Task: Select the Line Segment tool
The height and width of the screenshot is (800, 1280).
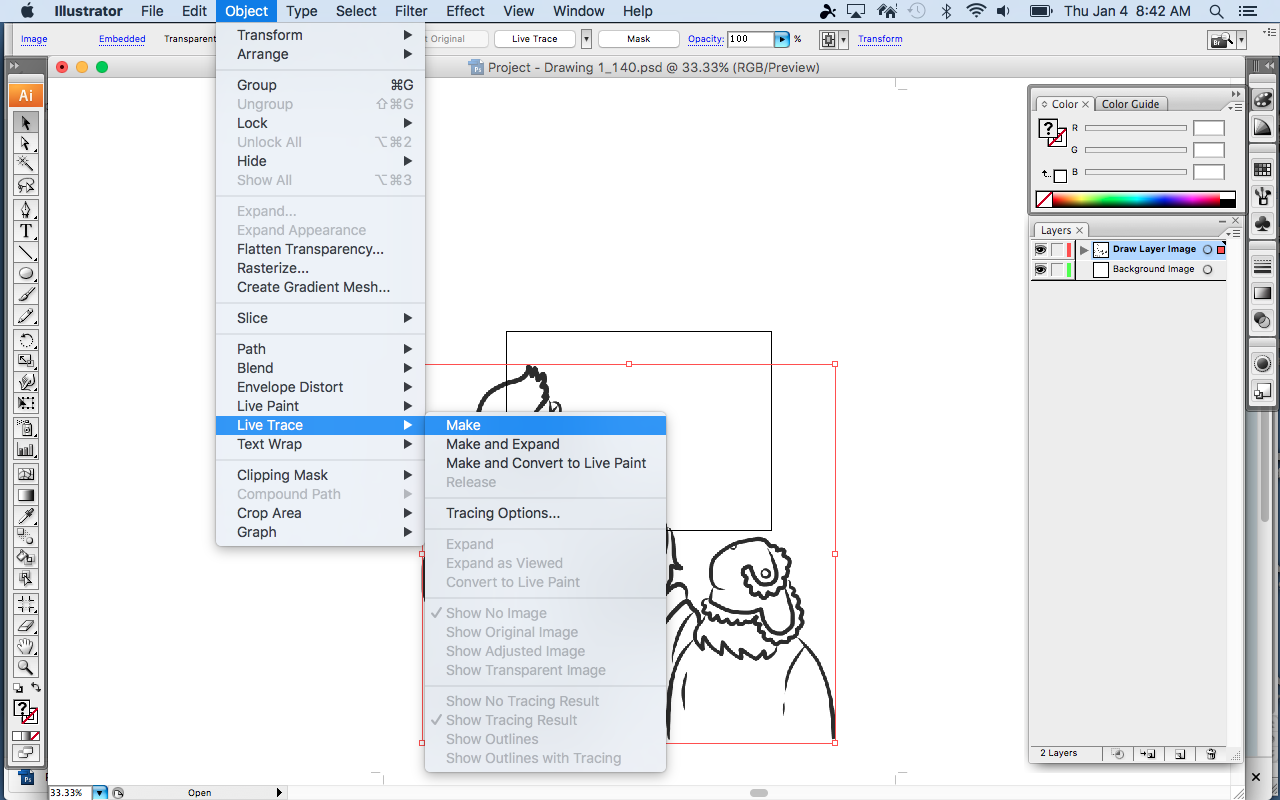Action: (x=26, y=252)
